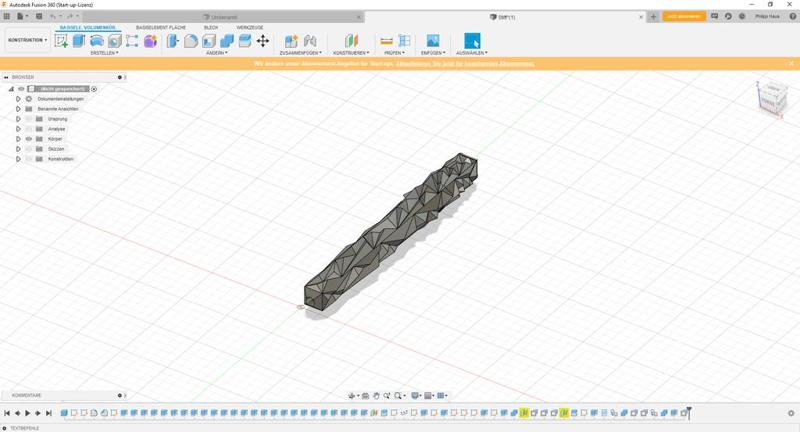
Task: Select the Create Sketch tool
Action: [61, 41]
